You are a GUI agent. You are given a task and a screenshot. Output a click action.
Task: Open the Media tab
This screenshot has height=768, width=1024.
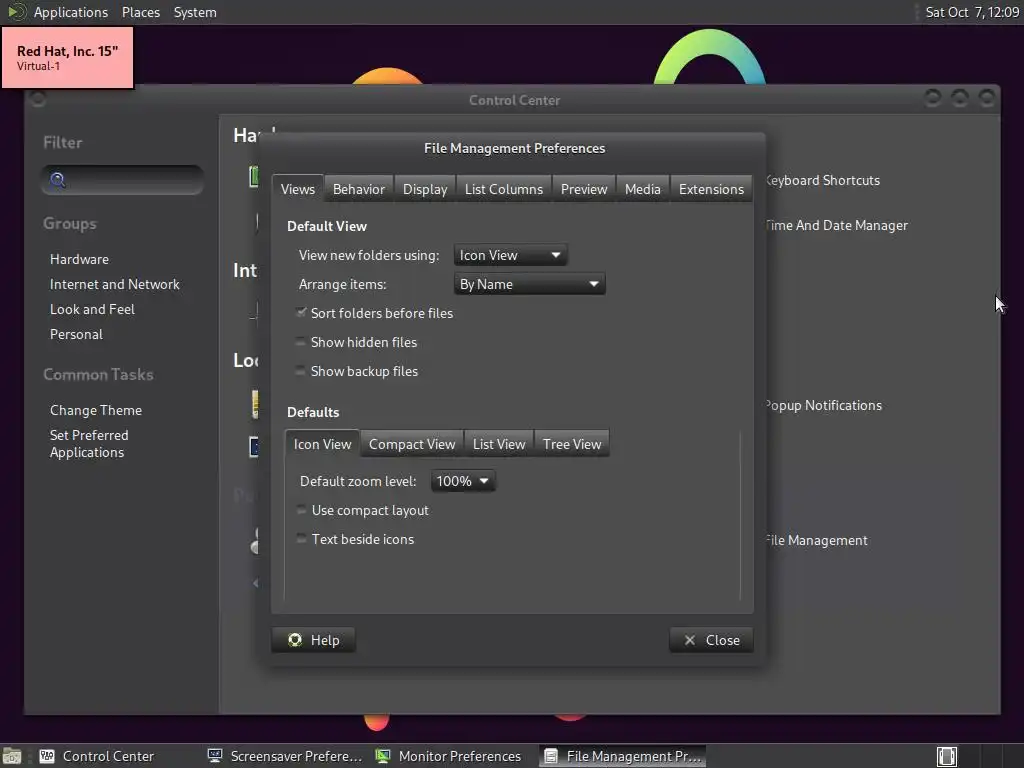tap(643, 189)
